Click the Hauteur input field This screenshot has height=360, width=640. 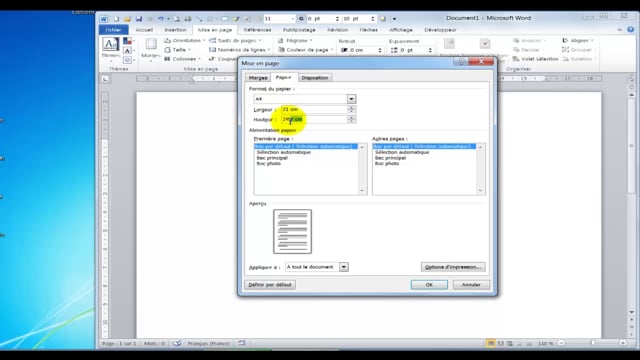pos(313,119)
